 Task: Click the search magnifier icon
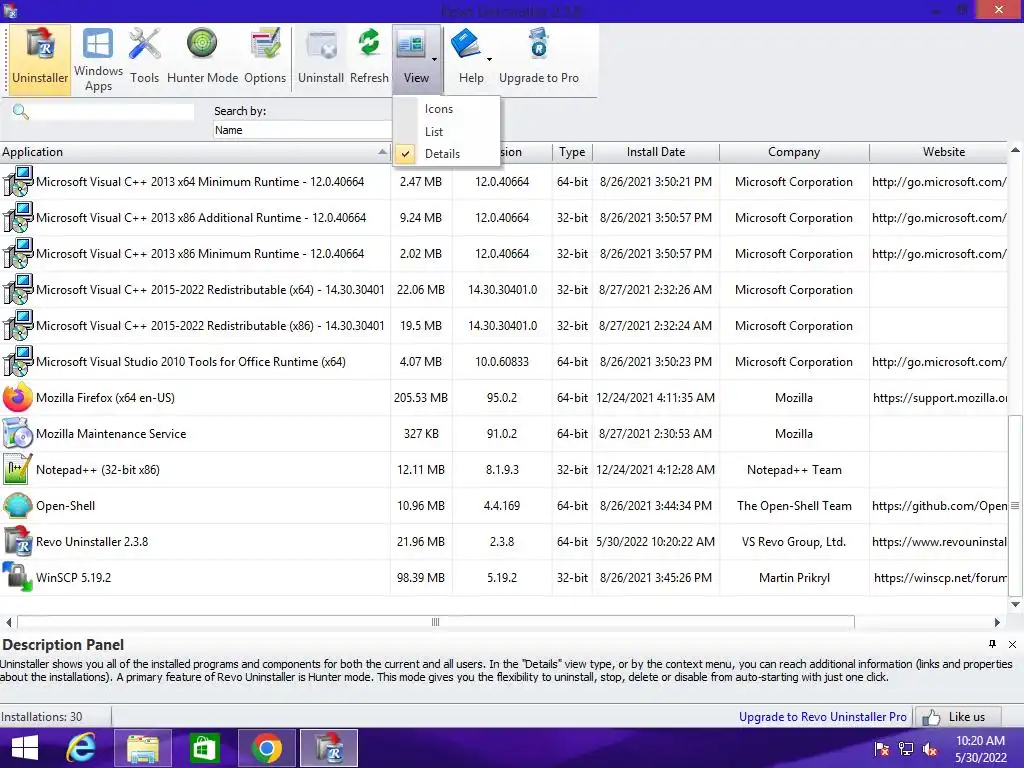tap(20, 112)
